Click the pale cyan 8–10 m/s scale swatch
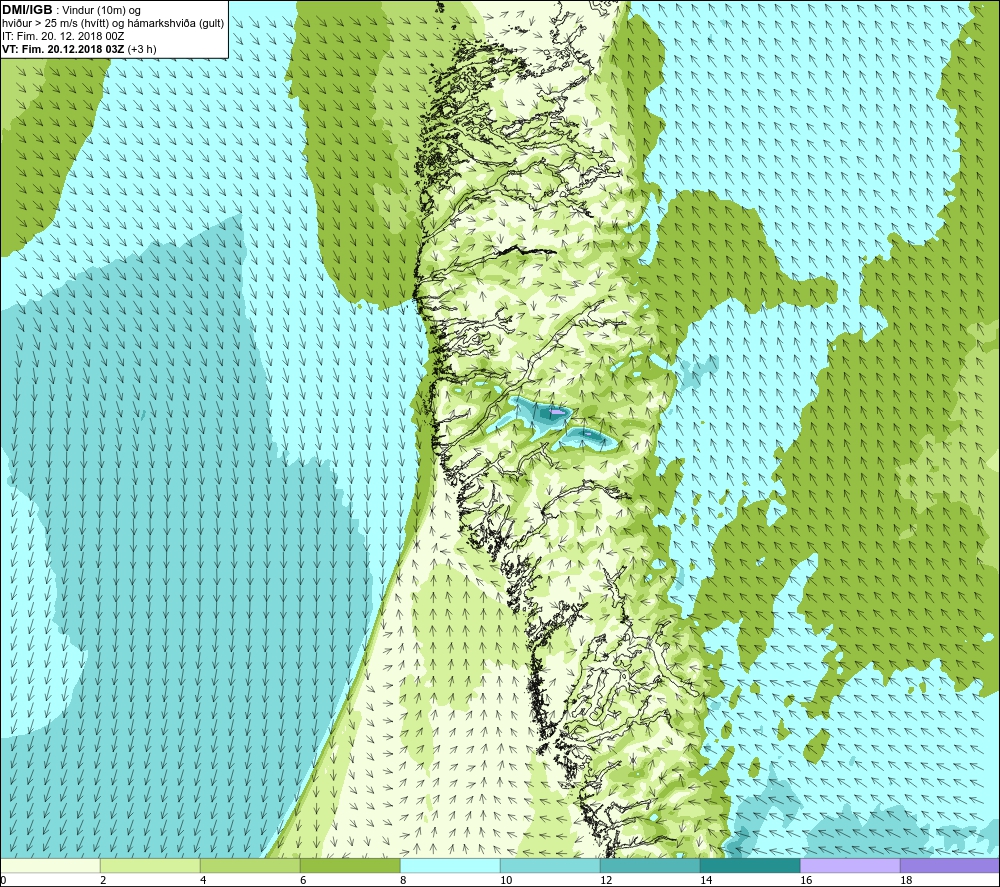Viewport: 1000px width, 887px height. (450, 865)
